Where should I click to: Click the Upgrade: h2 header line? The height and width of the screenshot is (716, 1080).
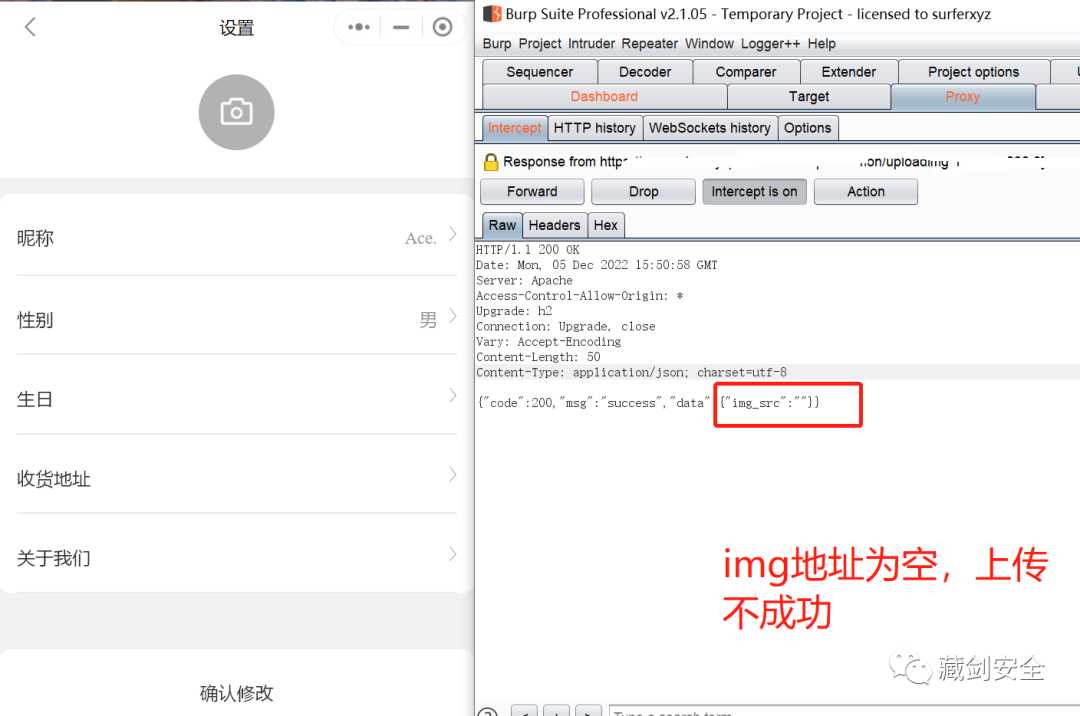514,311
